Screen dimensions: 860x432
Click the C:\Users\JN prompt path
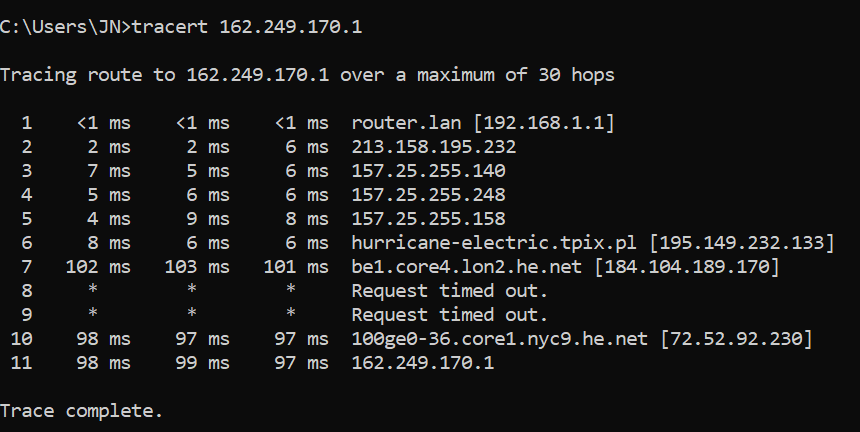[60, 26]
